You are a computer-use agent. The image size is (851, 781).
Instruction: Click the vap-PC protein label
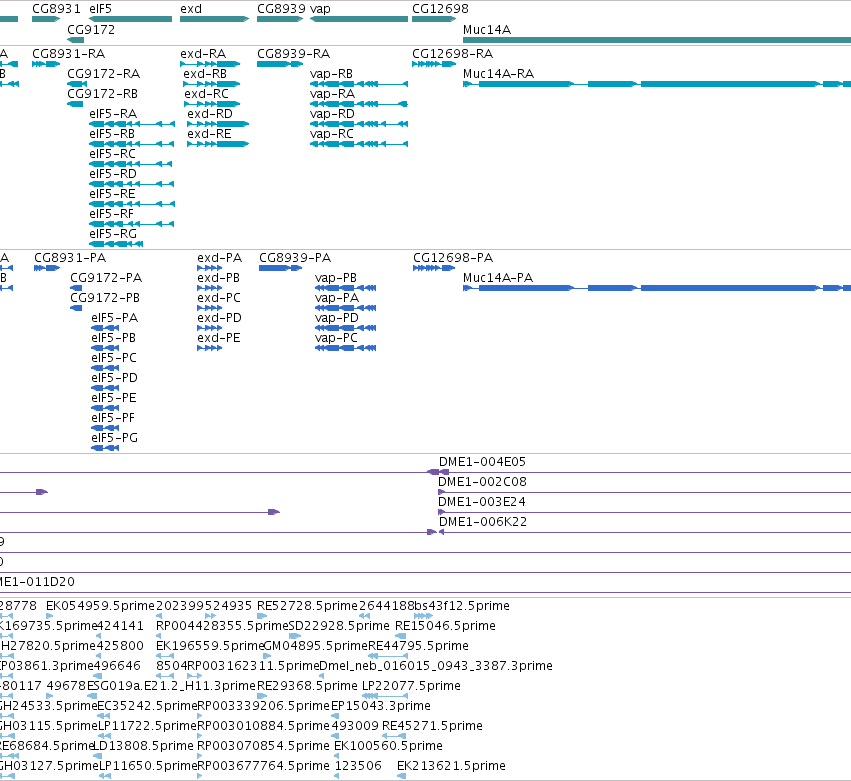click(x=336, y=338)
